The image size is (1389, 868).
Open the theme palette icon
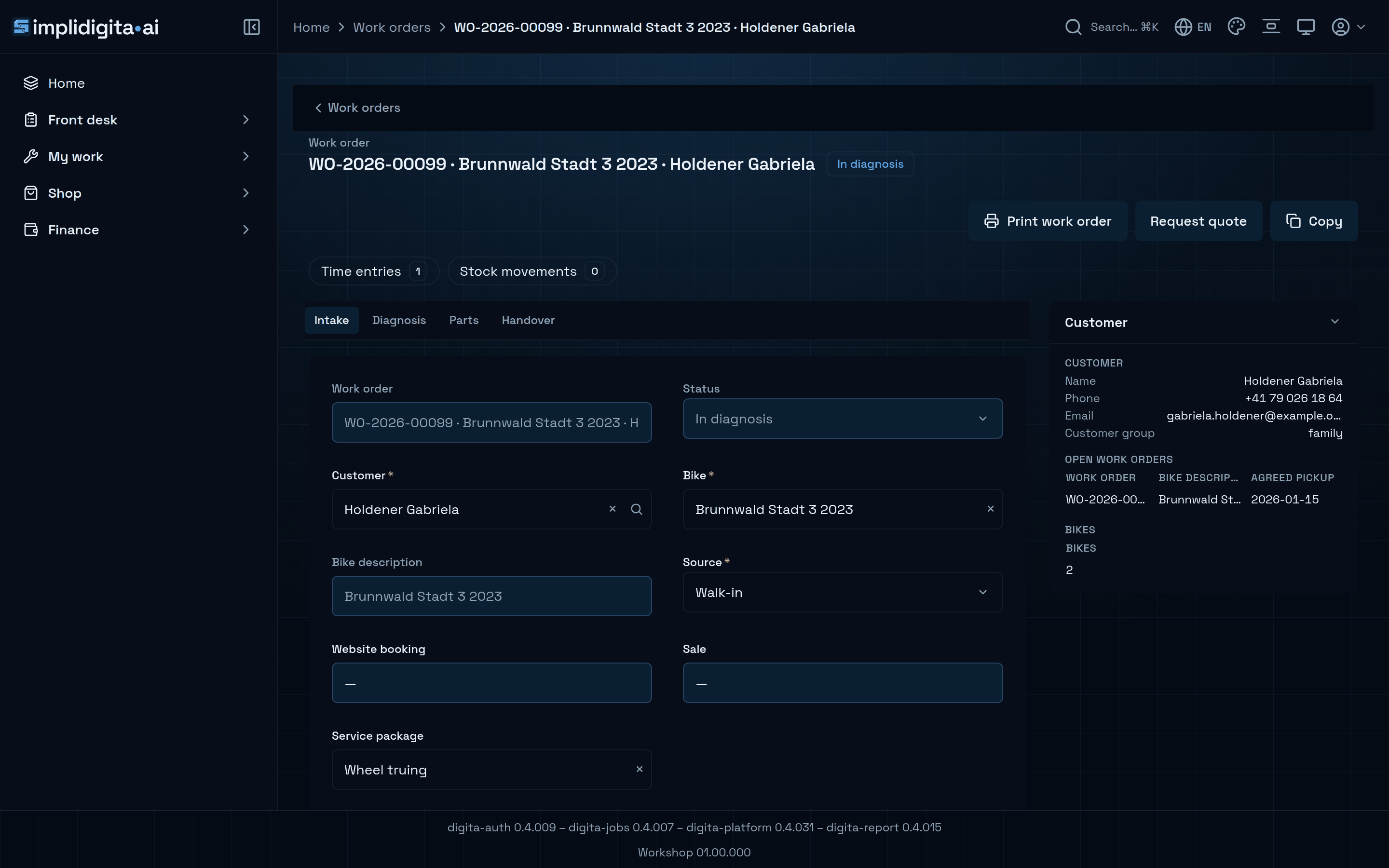coord(1236,27)
